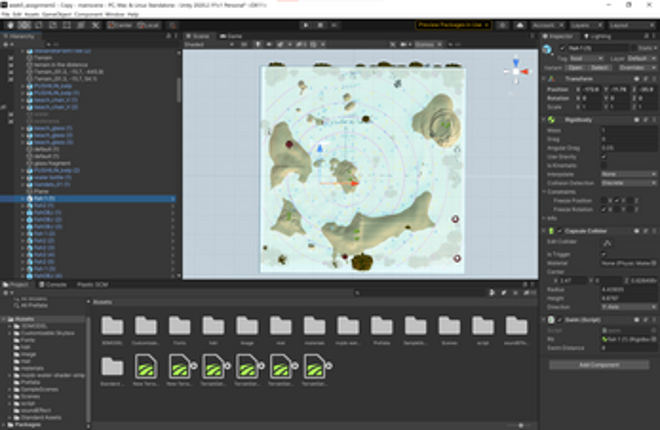Image resolution: width=660 pixels, height=430 pixels.
Task: Open the 3DMODEL folder thumbnail
Action: pyautogui.click(x=112, y=326)
